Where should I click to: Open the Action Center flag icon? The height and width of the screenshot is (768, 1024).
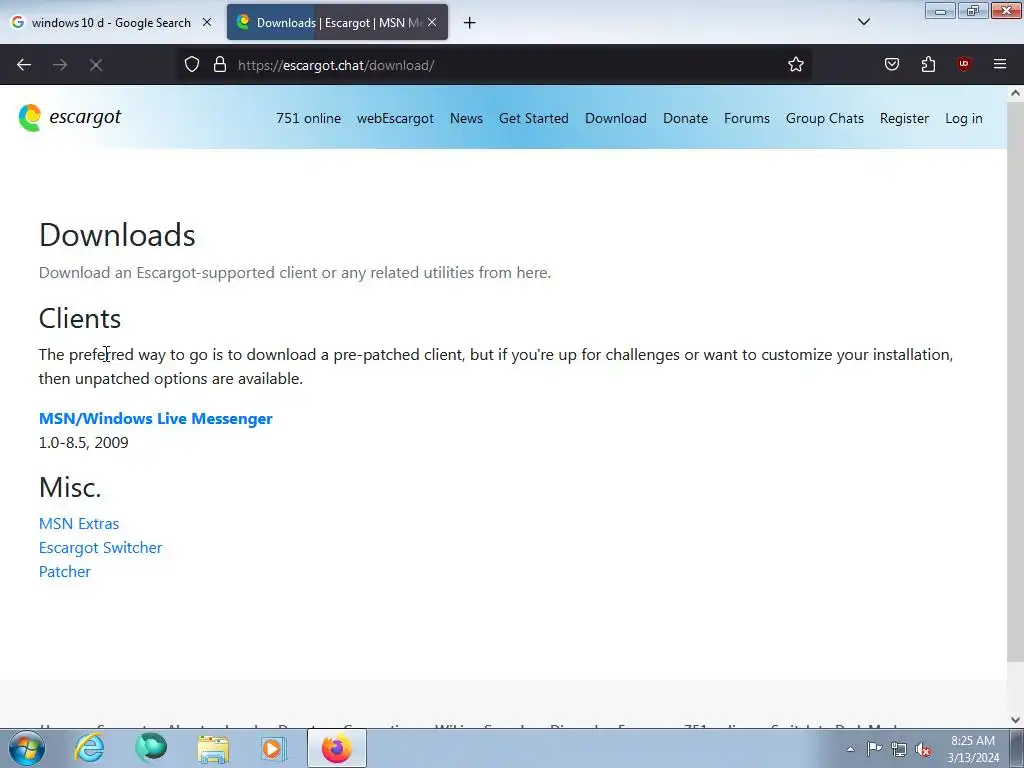click(874, 749)
